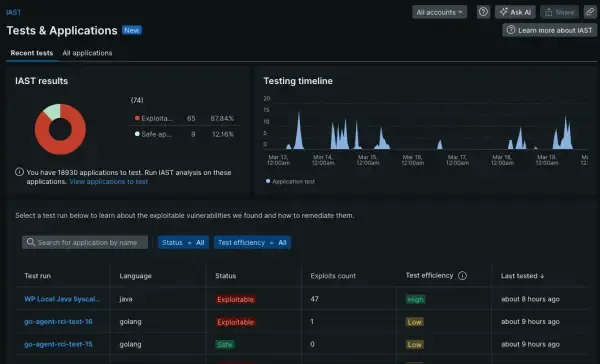Click the Safe ap... legend row

click(184, 134)
